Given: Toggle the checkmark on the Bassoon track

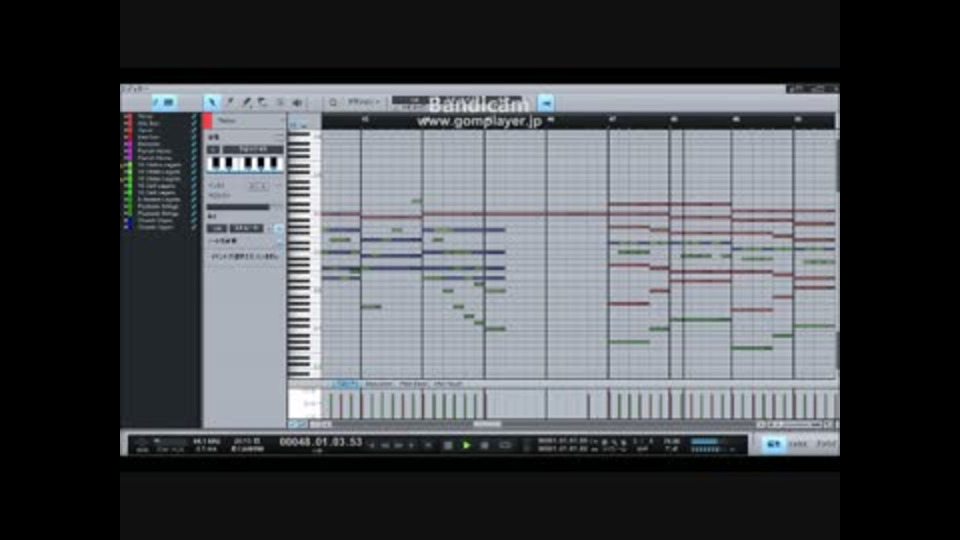Looking at the screenshot, I should pyautogui.click(x=194, y=144).
